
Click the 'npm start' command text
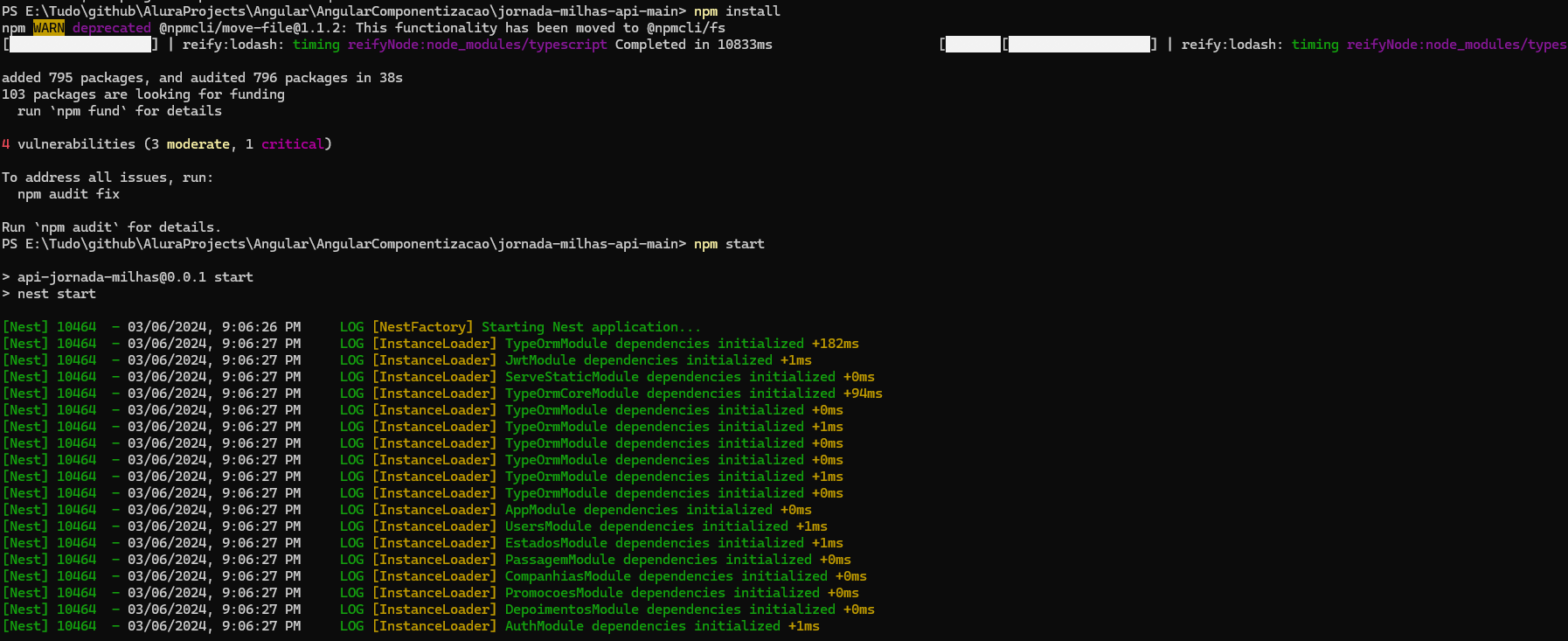(729, 244)
